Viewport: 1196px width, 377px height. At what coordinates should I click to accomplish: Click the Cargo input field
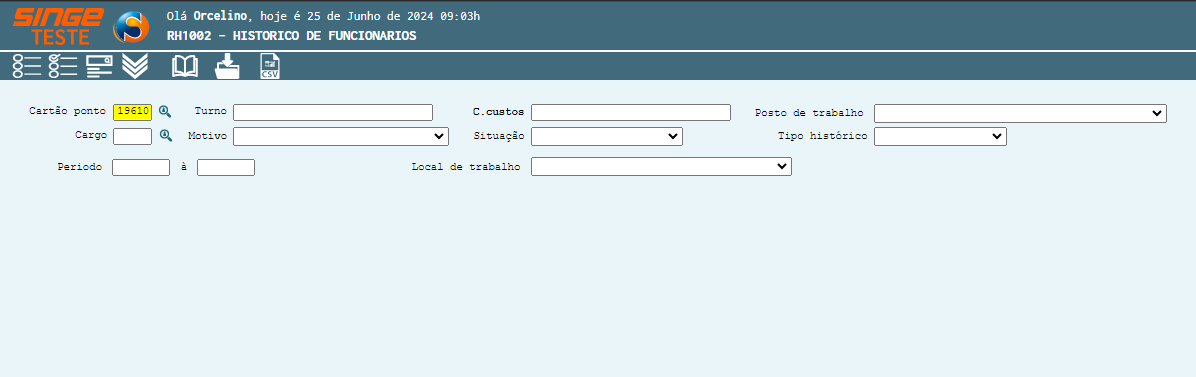pyautogui.click(x=133, y=136)
